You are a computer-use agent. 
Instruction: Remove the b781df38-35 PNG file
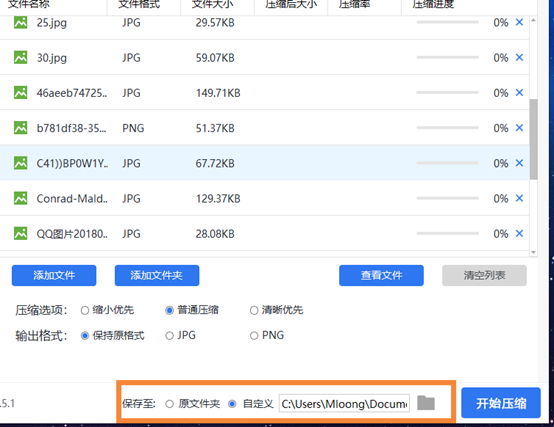(519, 127)
